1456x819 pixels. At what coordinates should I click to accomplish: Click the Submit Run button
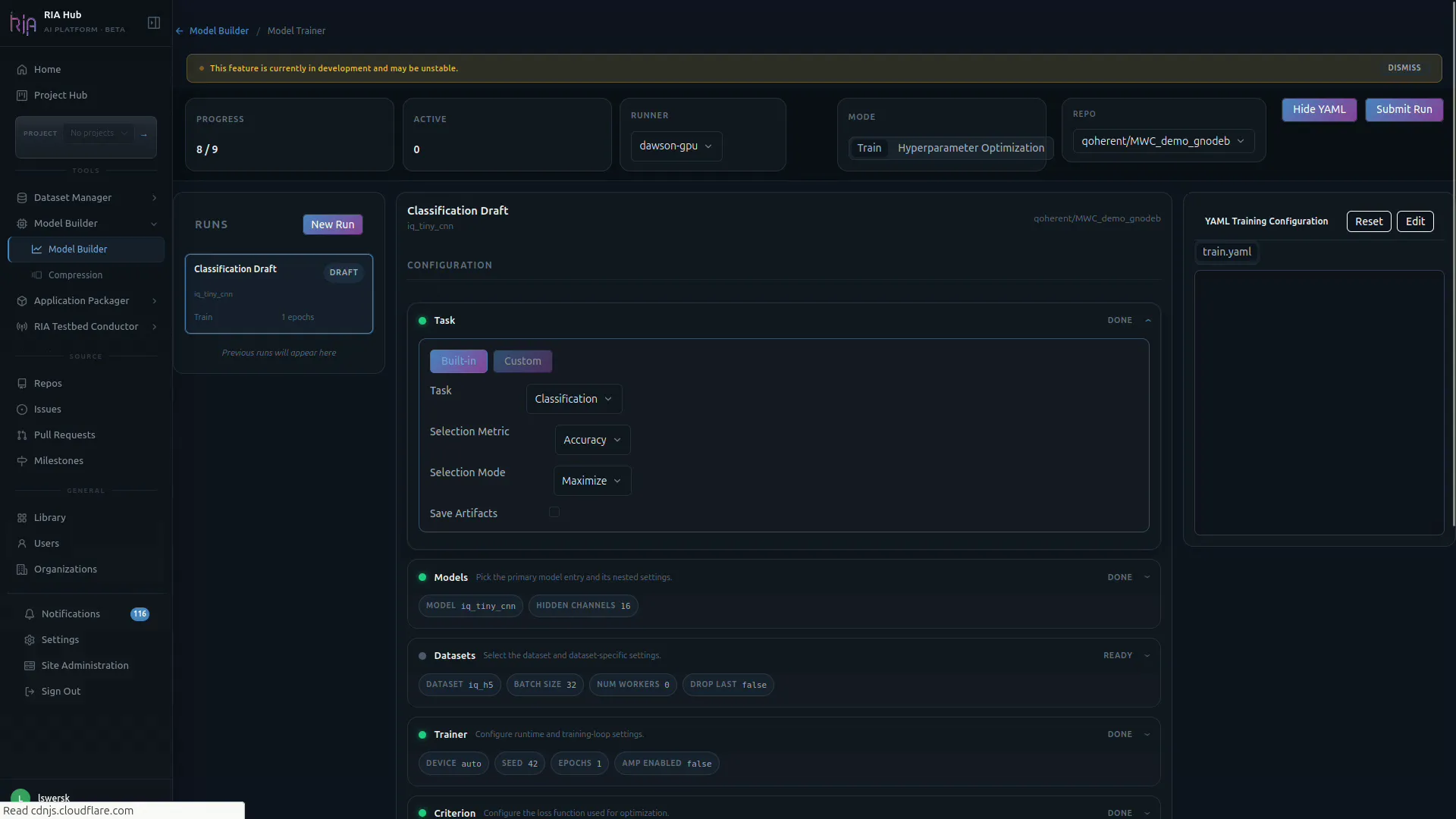1404,110
